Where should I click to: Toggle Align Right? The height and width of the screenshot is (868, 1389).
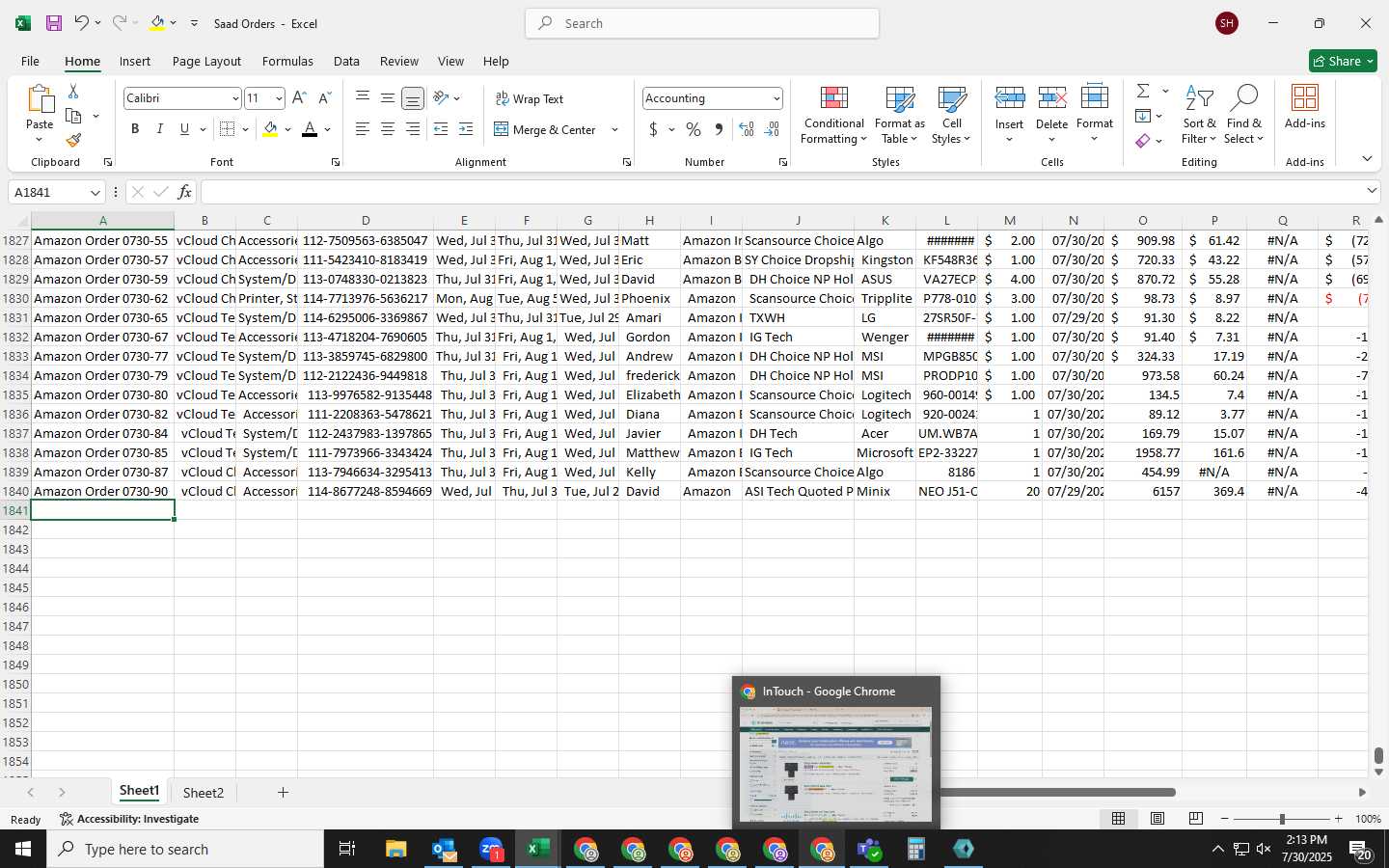(x=413, y=129)
